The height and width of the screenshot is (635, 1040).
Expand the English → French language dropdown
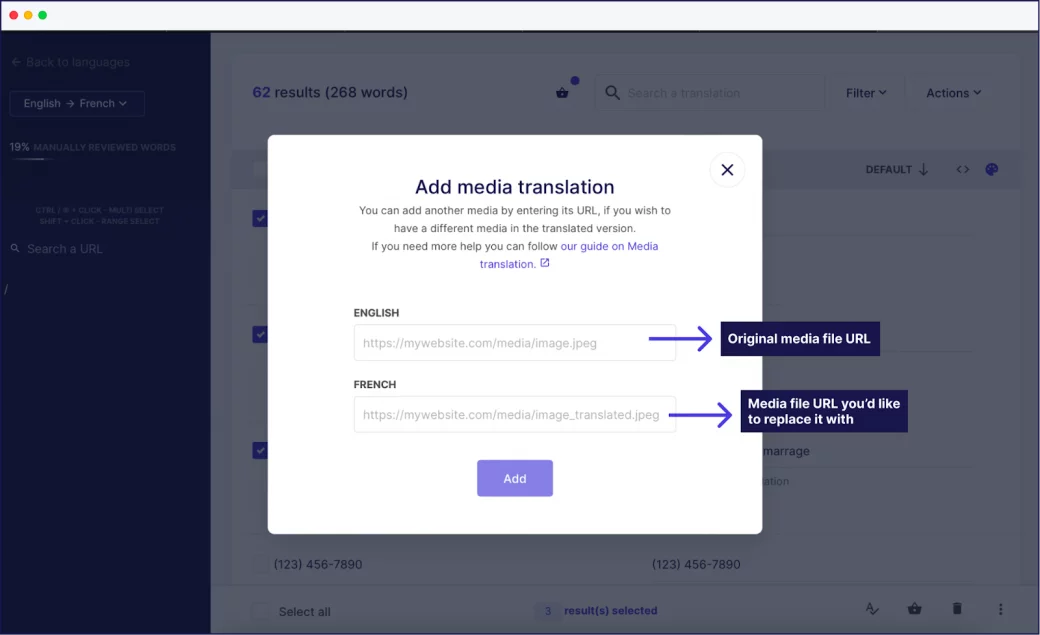[77, 104]
